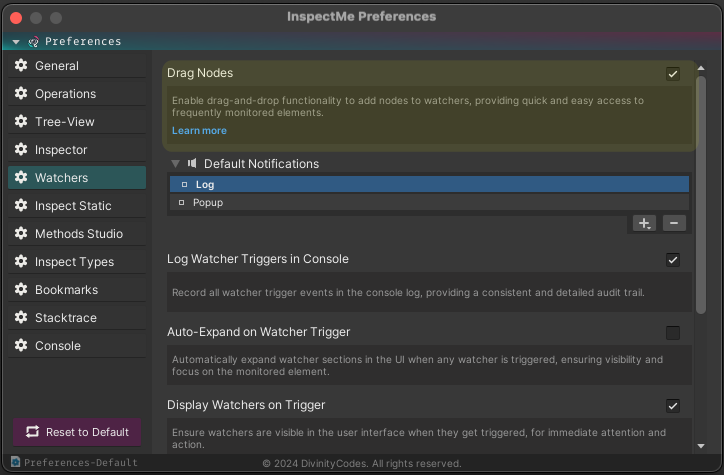The image size is (724, 475).
Task: Open Inspect Types preferences
Action: 77,262
